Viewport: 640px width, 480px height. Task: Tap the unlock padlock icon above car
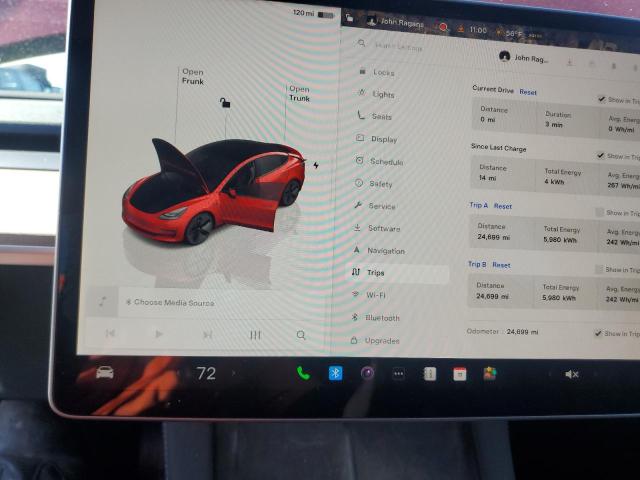coord(225,102)
